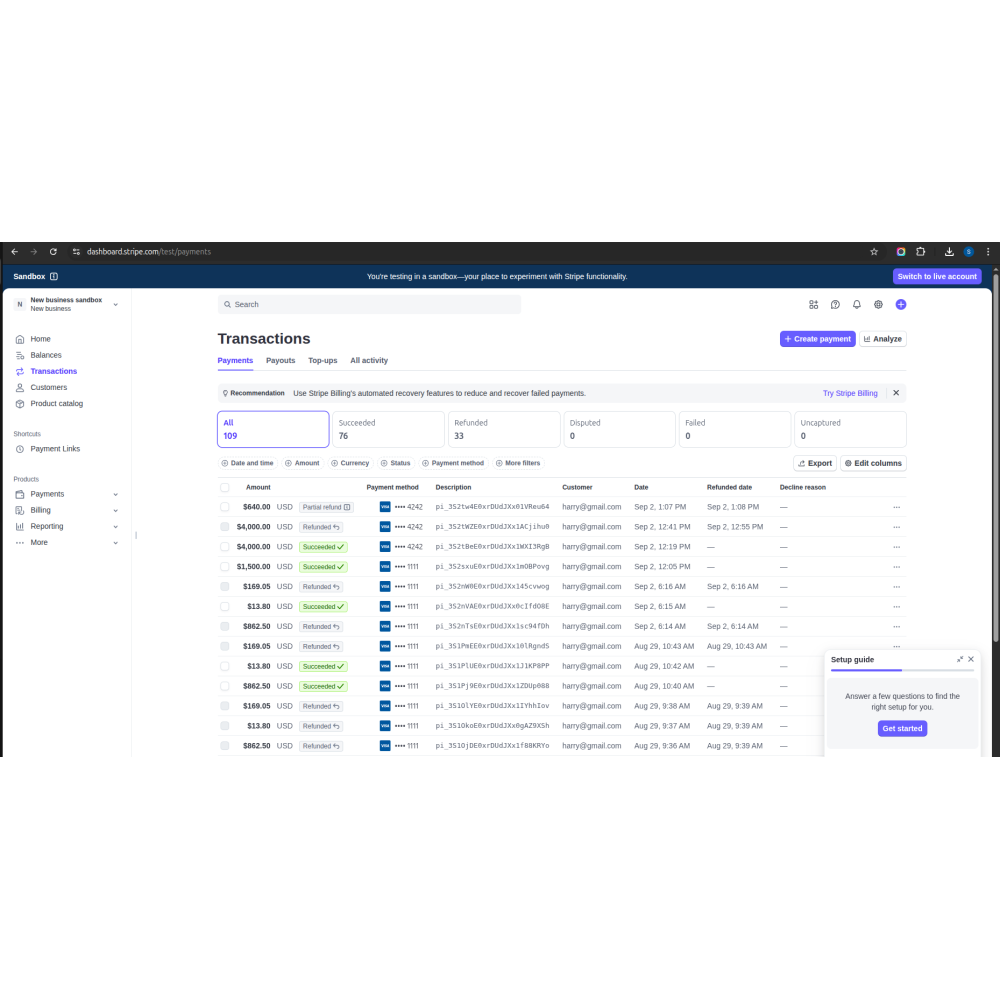Dismiss the Stripe Billing recommendation banner
This screenshot has width=1000, height=1000.
pyautogui.click(x=896, y=393)
